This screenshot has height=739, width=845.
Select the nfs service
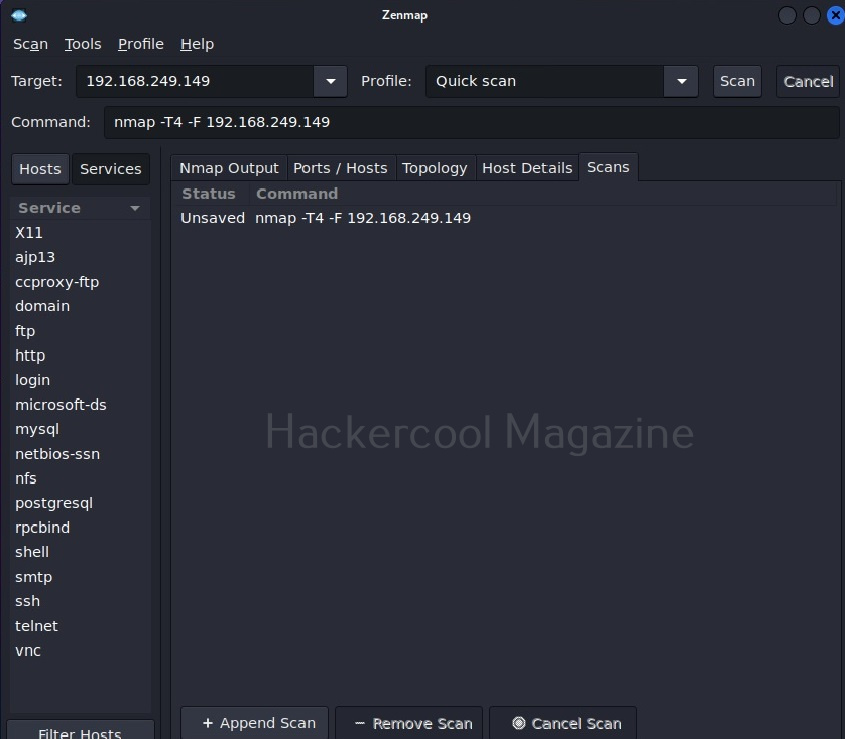80,478
